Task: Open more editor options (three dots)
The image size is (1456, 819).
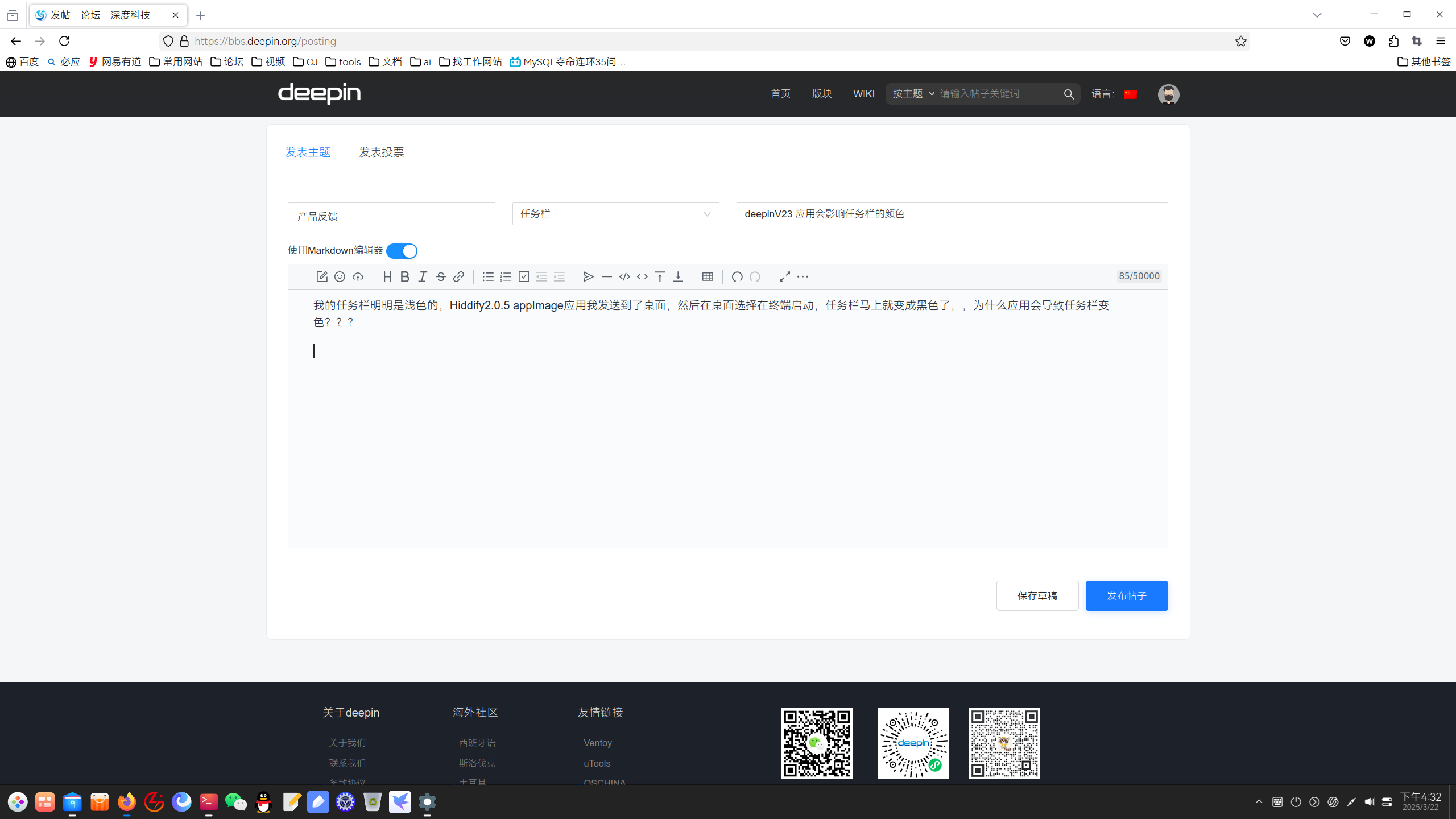Action: [x=803, y=276]
